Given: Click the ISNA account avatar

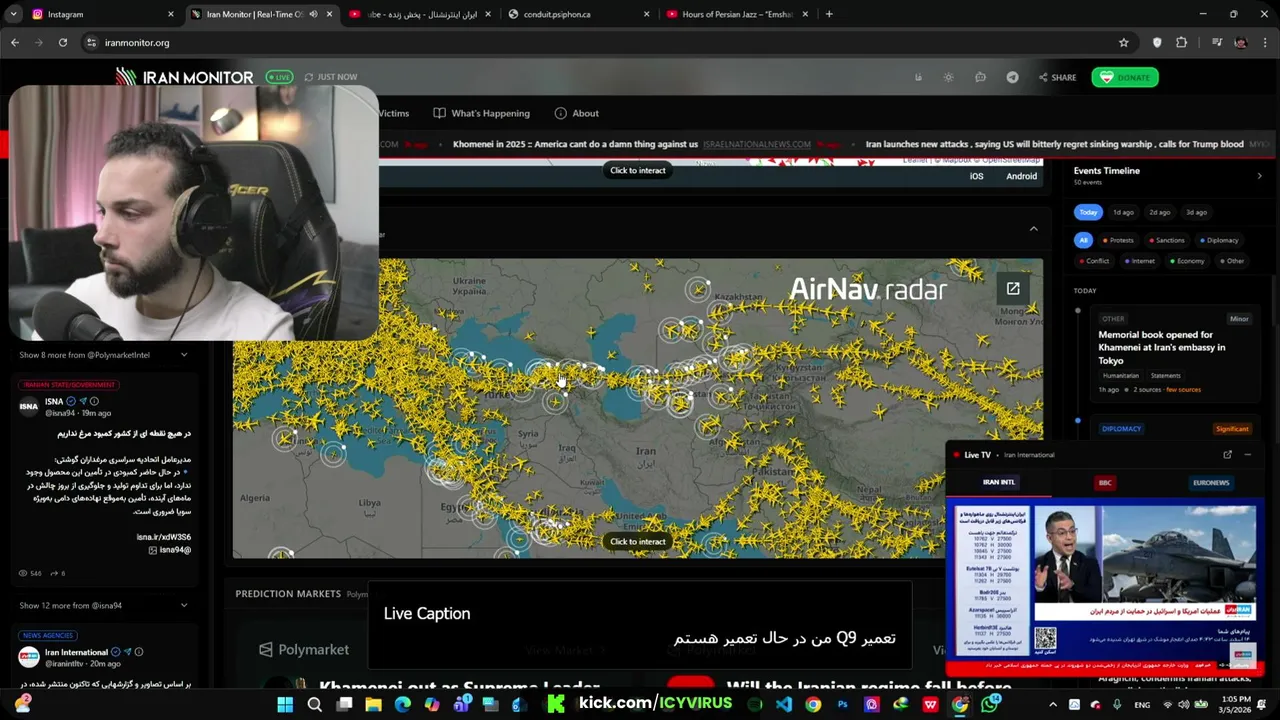Looking at the screenshot, I should point(29,406).
